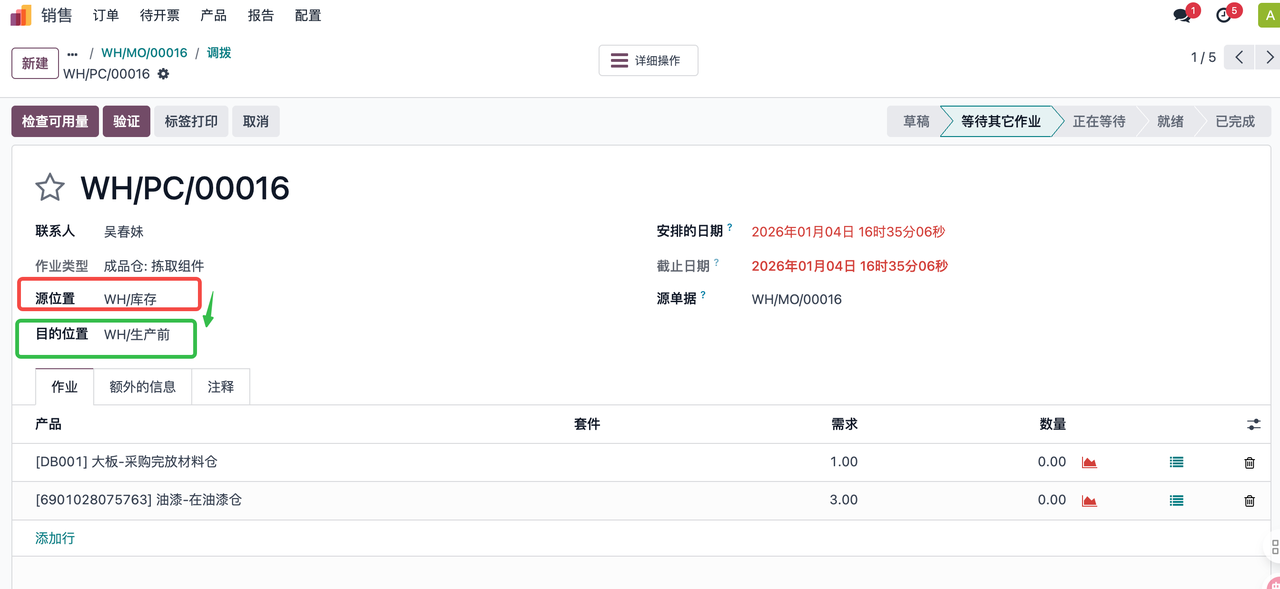Go to next record arrow

pyautogui.click(x=1267, y=58)
